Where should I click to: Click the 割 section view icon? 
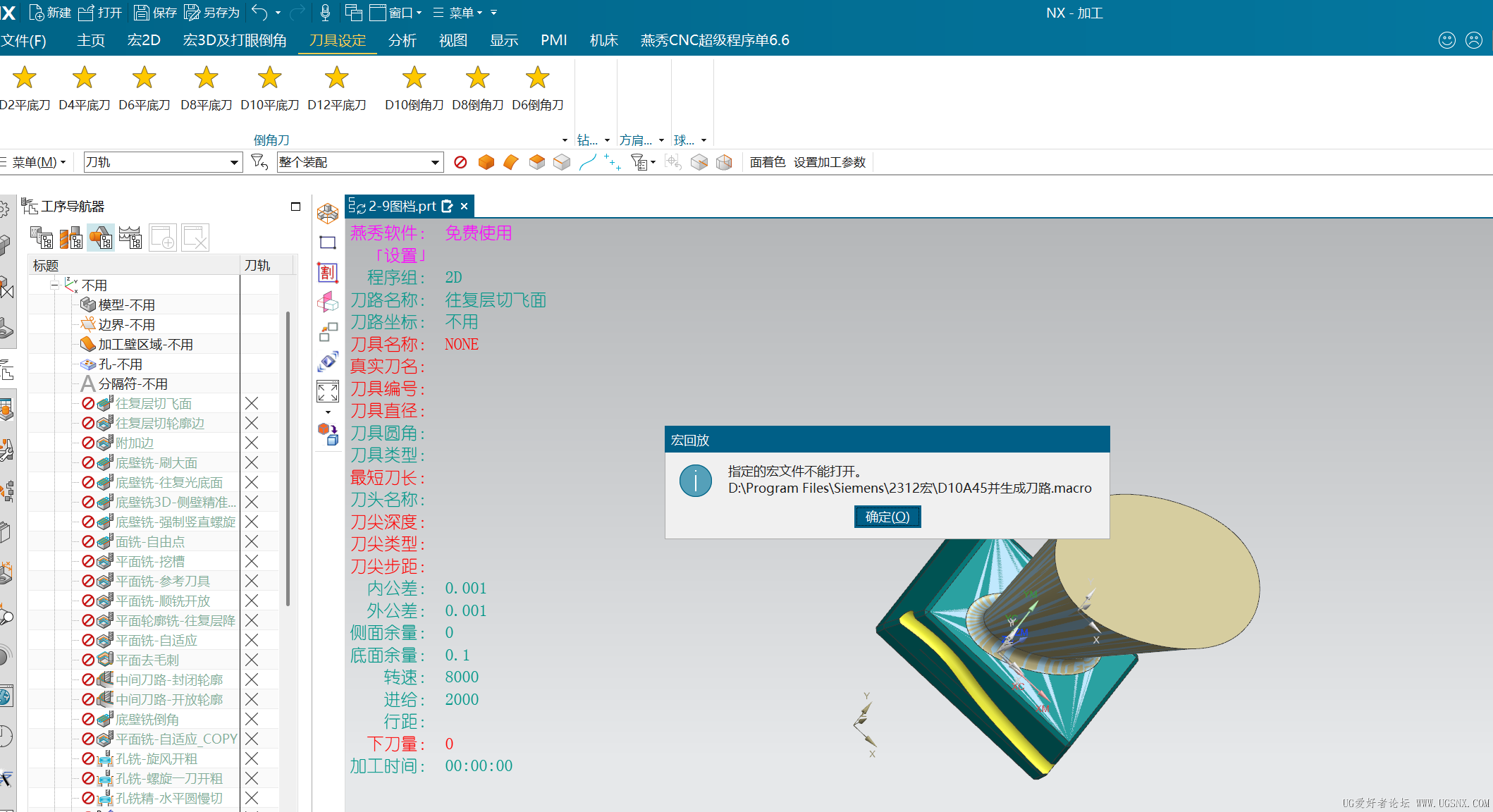click(x=328, y=272)
